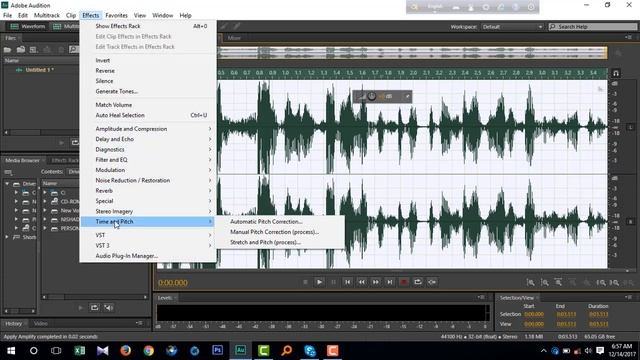Image resolution: width=640 pixels, height=360 pixels.
Task: Expand Reverb submenu
Action: (148, 191)
